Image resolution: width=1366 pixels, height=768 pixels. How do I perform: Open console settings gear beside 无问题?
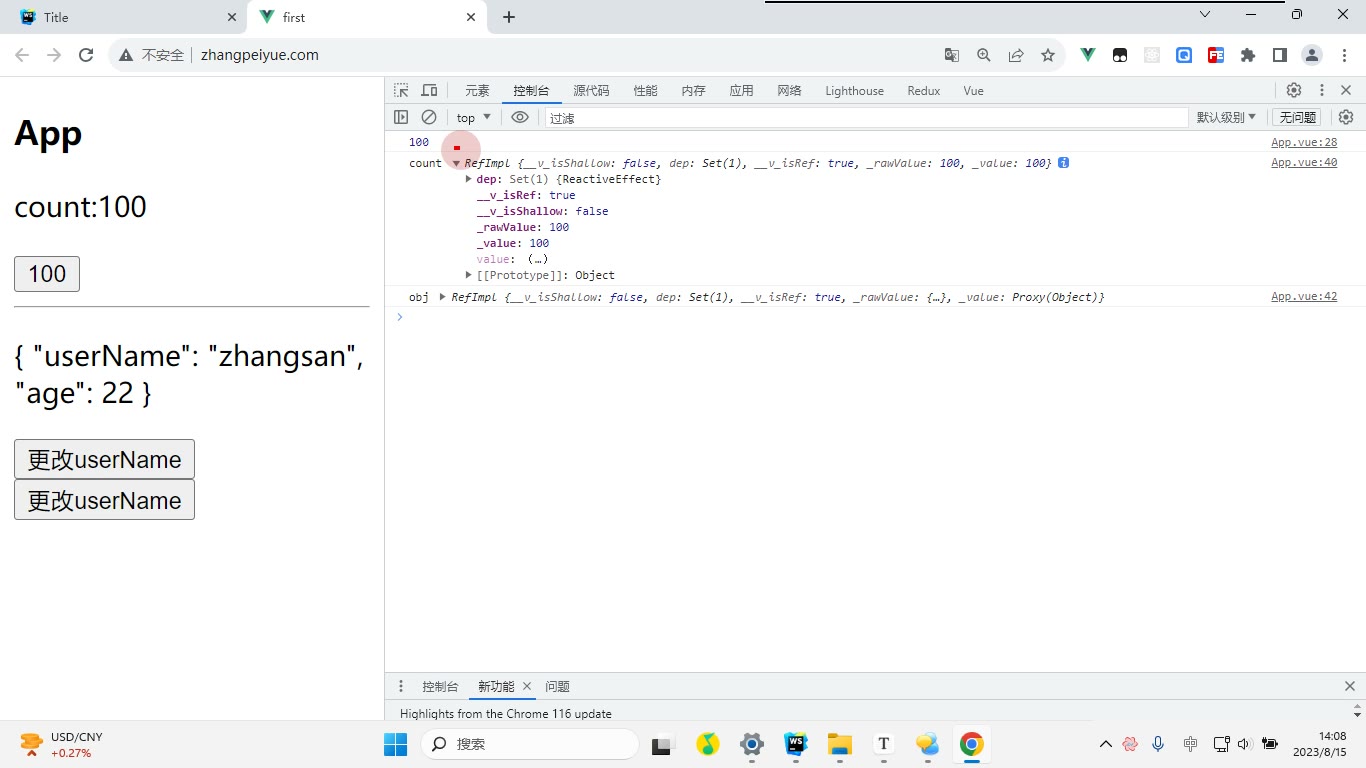pos(1346,117)
